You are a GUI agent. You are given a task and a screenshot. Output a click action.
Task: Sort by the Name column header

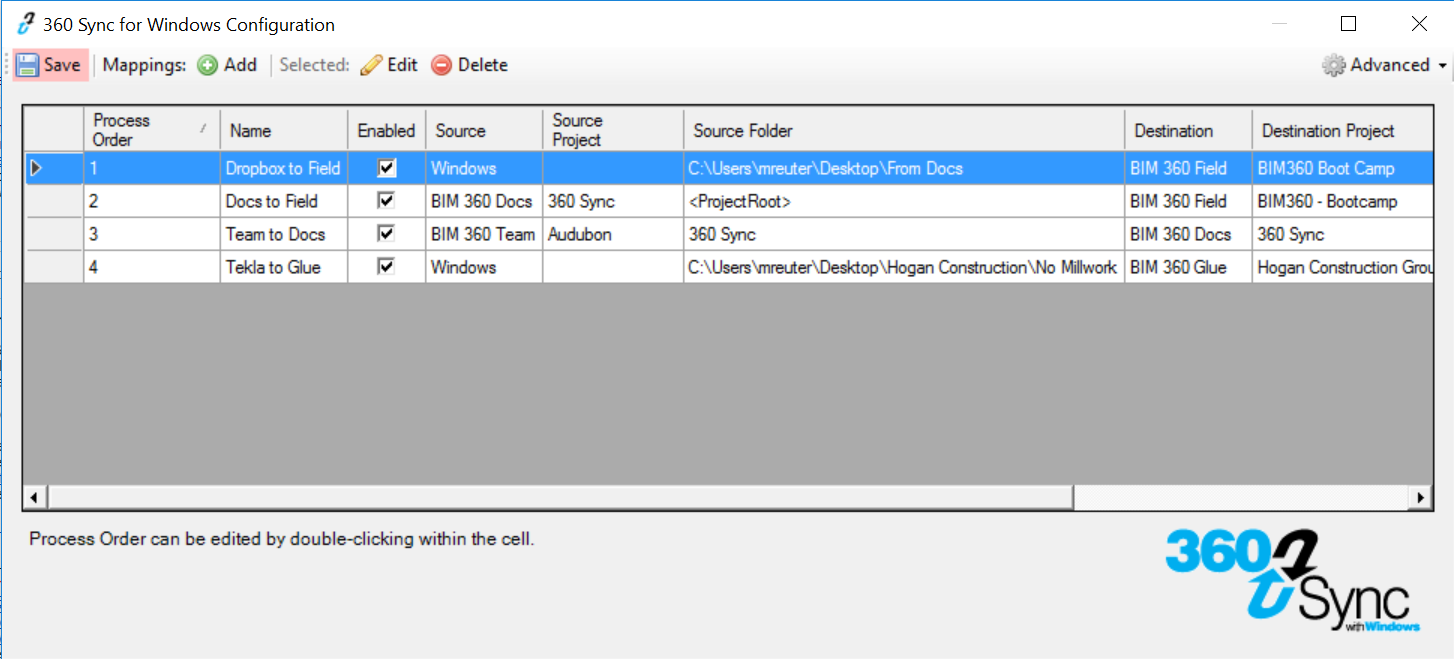pos(284,130)
